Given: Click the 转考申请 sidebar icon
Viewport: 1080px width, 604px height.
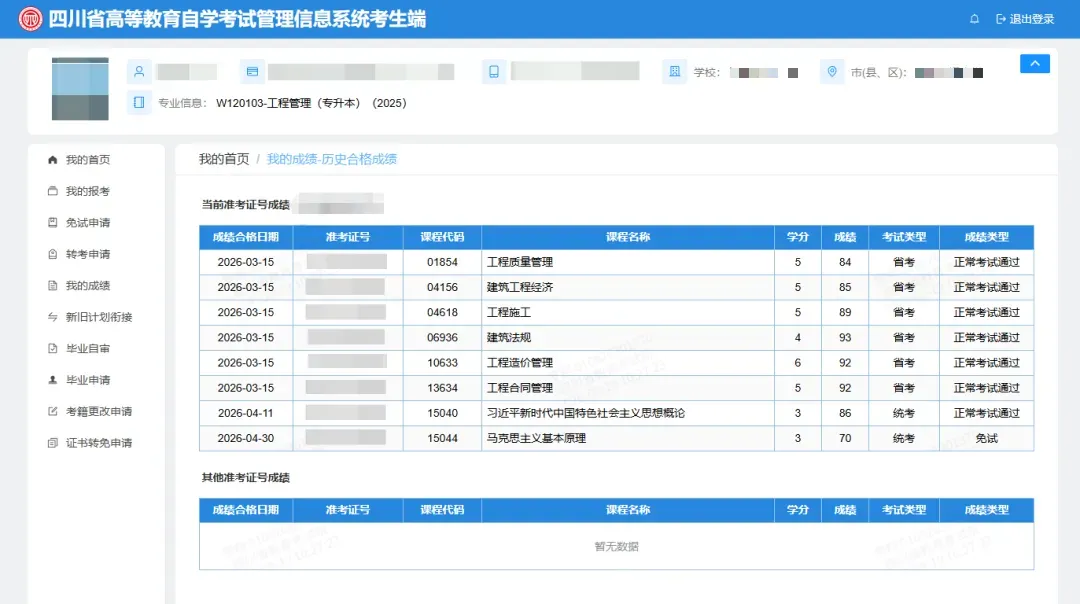Looking at the screenshot, I should pyautogui.click(x=52, y=254).
